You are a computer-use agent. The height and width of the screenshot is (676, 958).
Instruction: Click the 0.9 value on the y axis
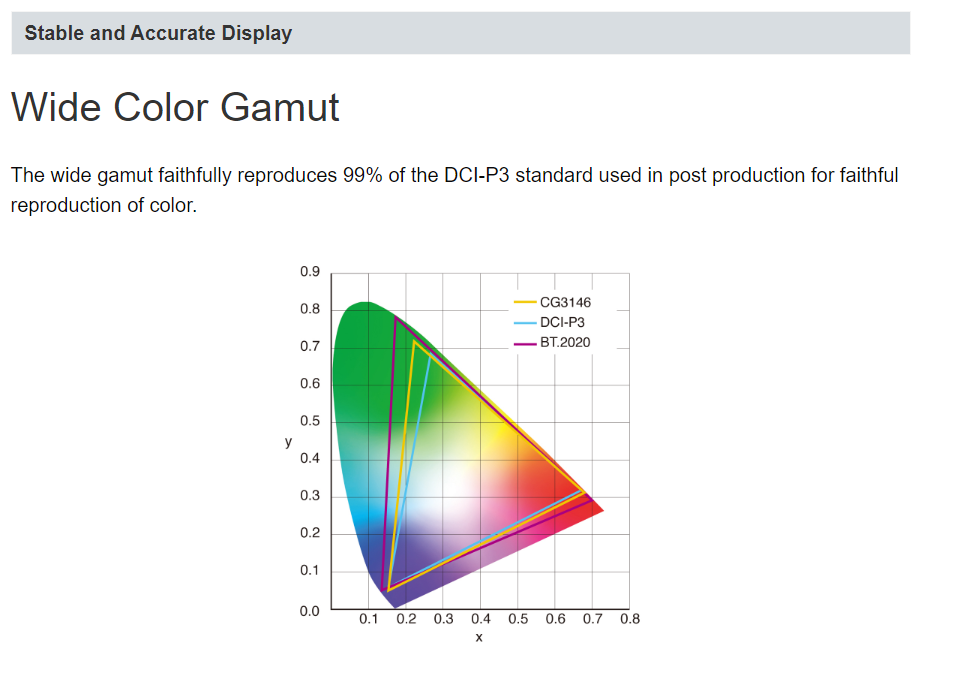310,271
